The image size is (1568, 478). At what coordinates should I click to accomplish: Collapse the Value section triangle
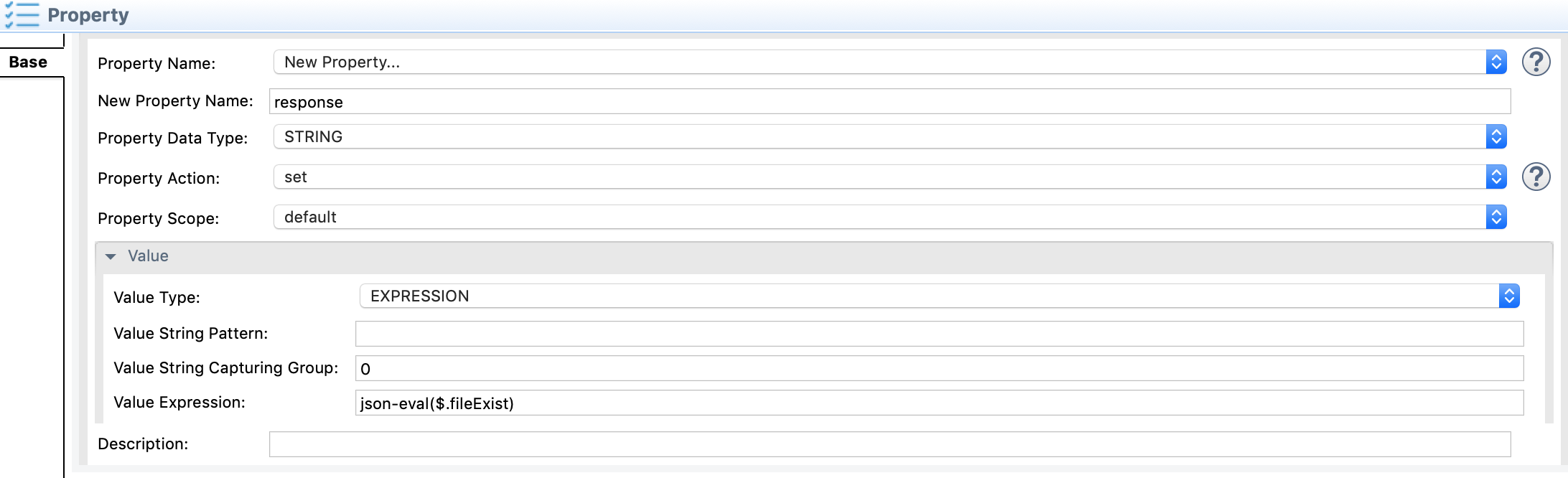tap(111, 257)
